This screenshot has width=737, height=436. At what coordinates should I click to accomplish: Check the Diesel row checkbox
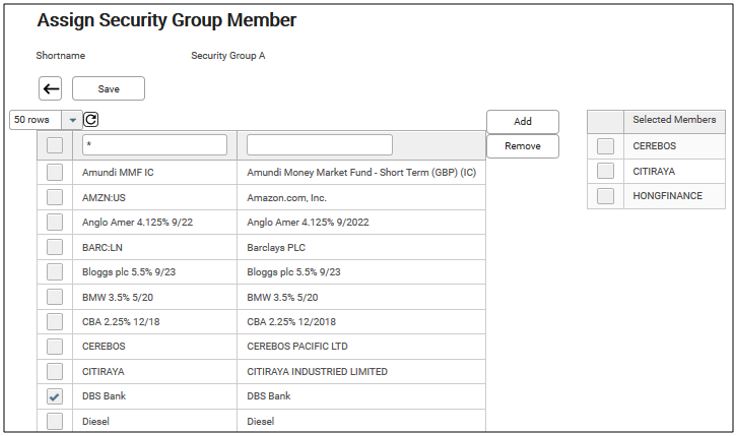point(55,422)
